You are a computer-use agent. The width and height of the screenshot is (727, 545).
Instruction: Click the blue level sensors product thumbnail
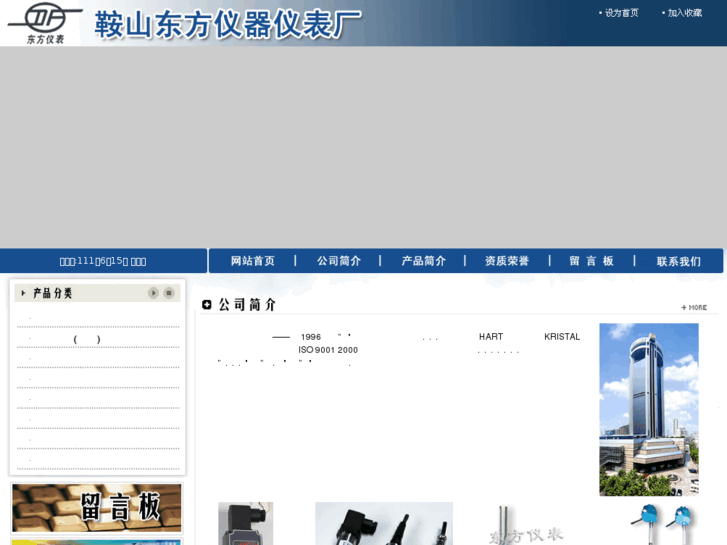point(662,523)
